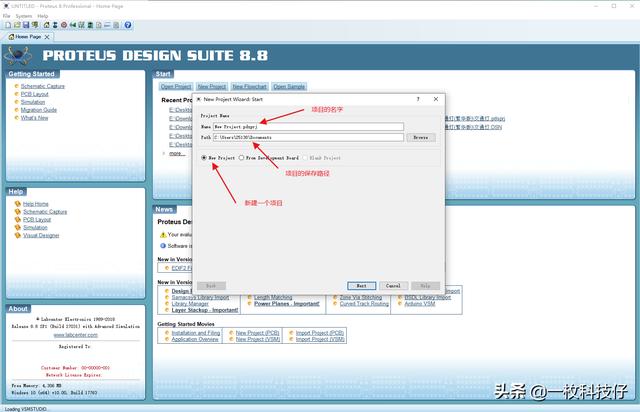The image size is (640, 412).
Task: Select the From Development Board radio button
Action: click(x=242, y=158)
